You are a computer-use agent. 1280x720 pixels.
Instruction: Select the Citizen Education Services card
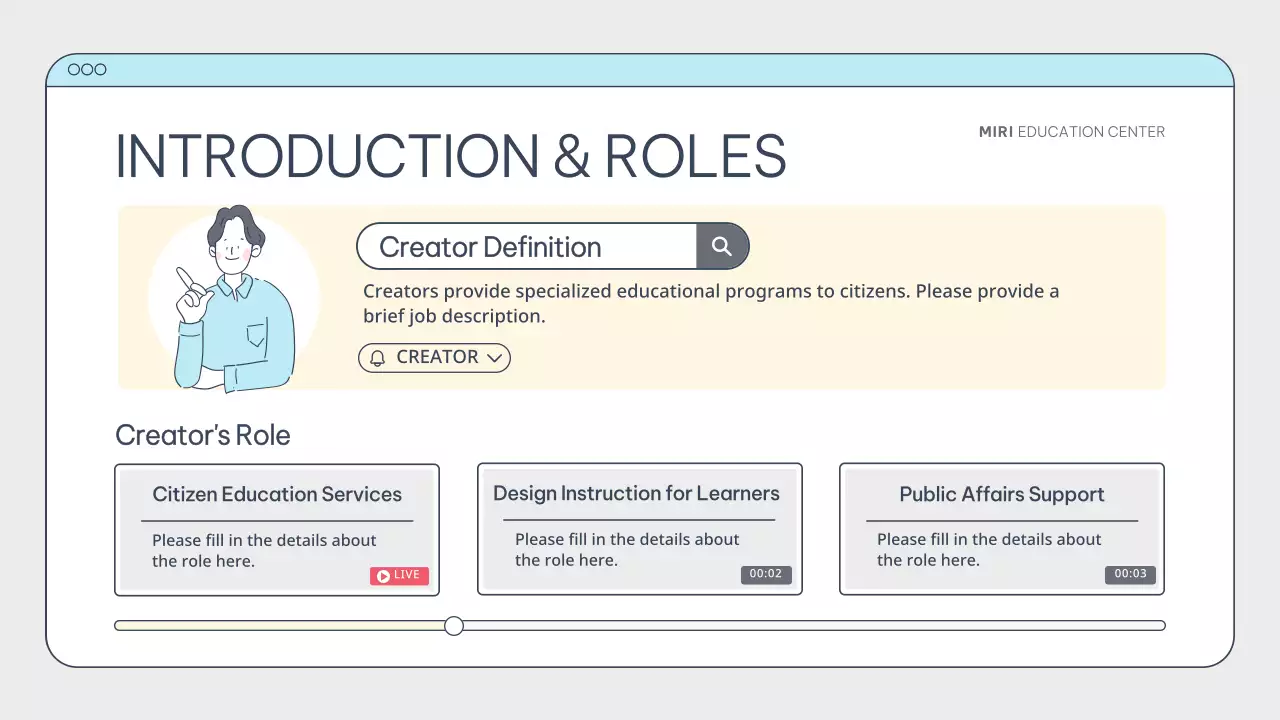click(277, 529)
